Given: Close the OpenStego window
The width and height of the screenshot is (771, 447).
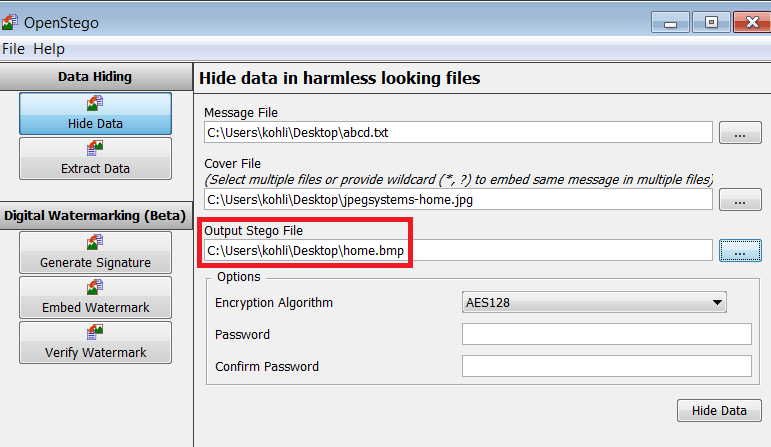Looking at the screenshot, I should 752,23.
